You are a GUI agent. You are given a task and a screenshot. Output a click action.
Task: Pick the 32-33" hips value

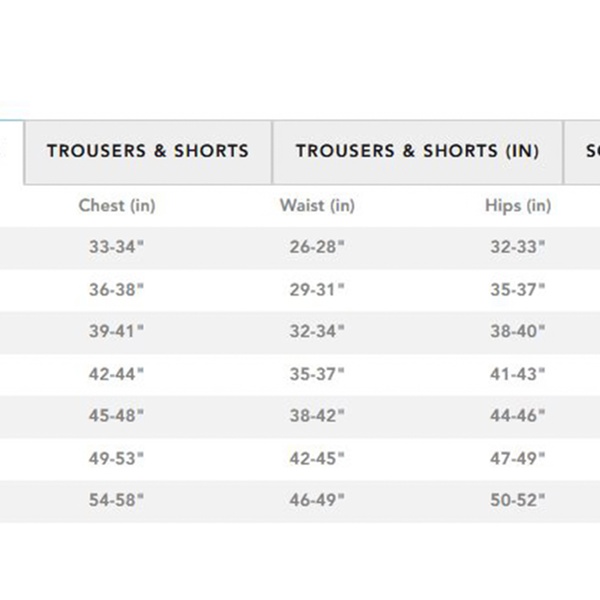tap(518, 248)
